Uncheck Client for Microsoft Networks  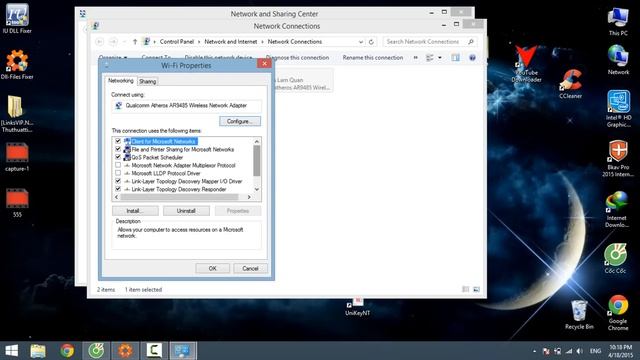click(x=118, y=141)
